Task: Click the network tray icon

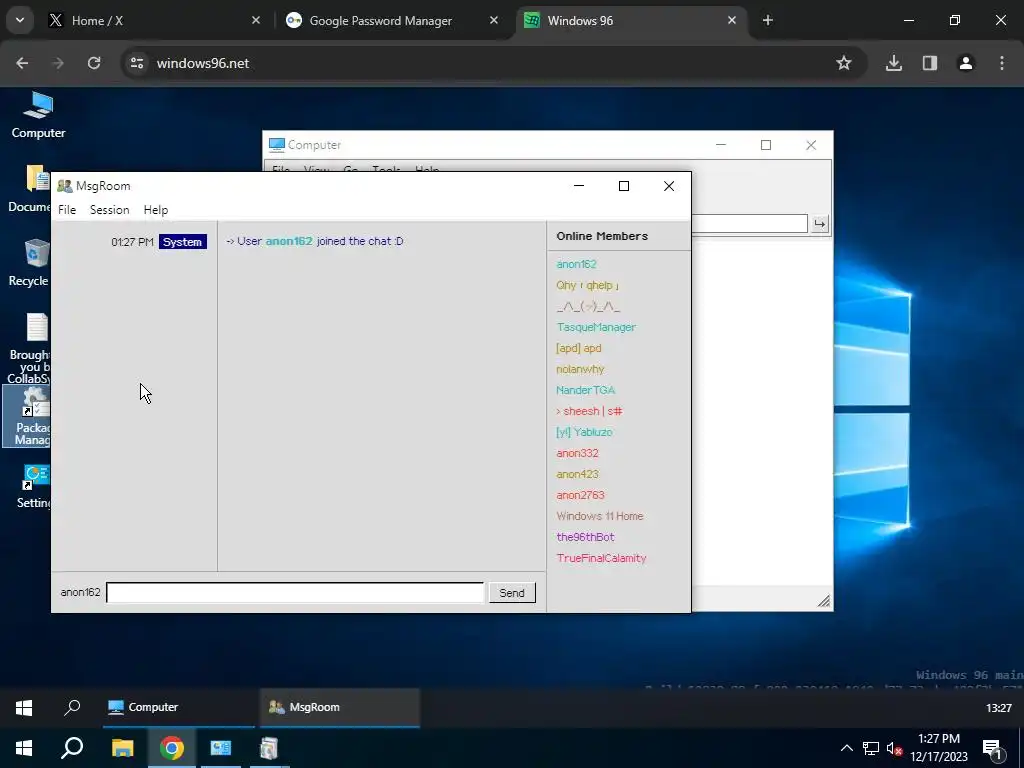Action: point(871,749)
